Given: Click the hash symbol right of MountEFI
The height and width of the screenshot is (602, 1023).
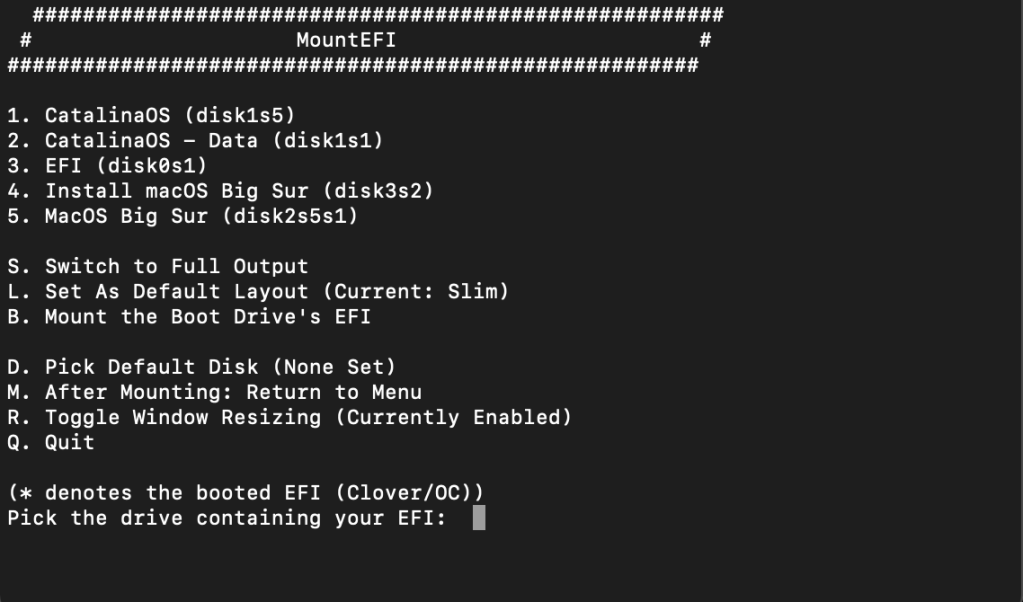Looking at the screenshot, I should 705,41.
